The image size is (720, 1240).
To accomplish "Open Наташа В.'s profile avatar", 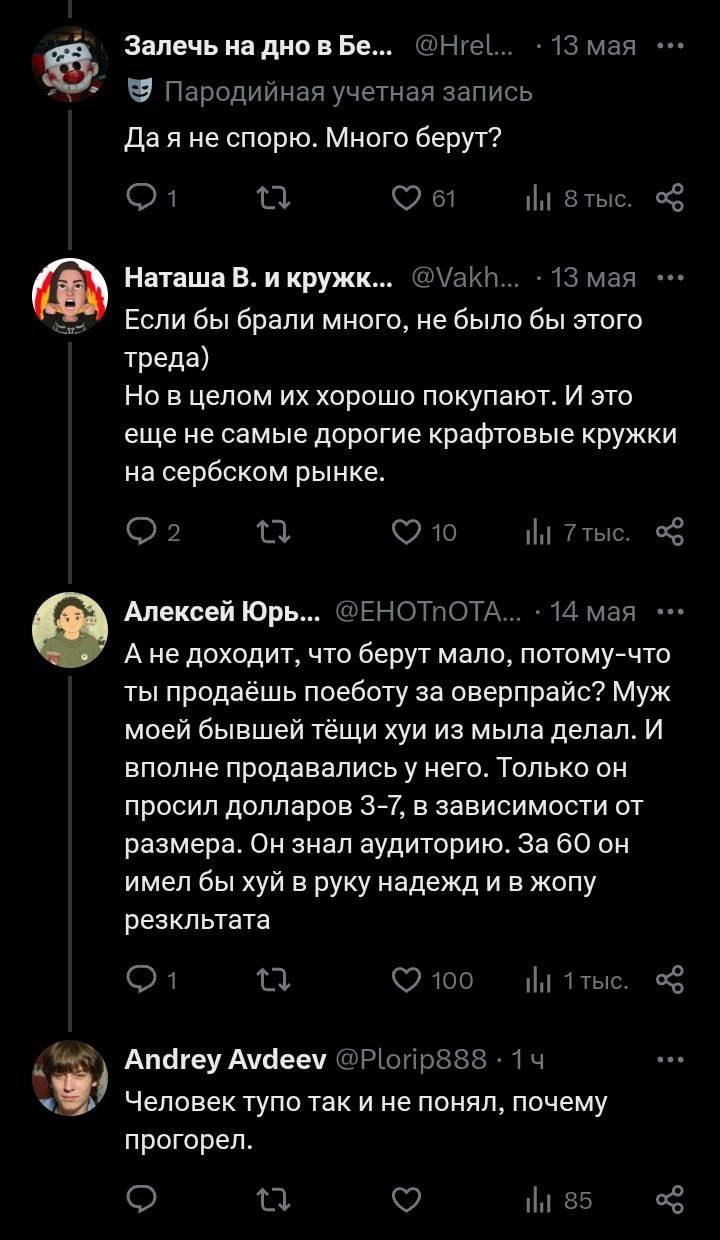I will point(70,293).
